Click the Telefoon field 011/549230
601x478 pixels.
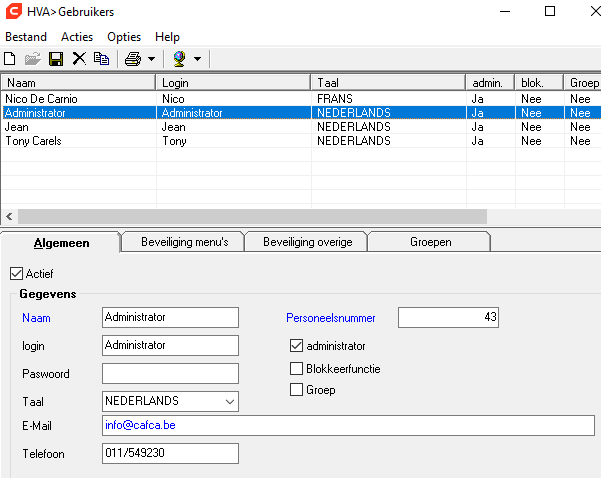(x=170, y=453)
